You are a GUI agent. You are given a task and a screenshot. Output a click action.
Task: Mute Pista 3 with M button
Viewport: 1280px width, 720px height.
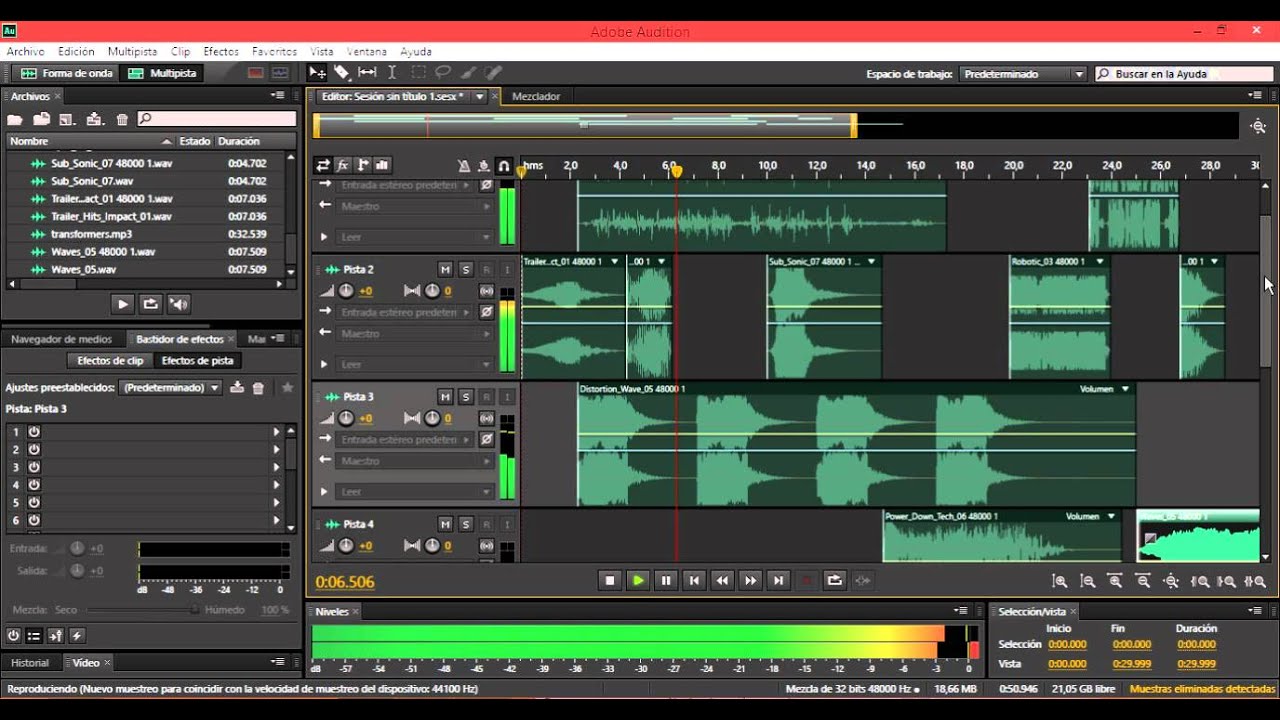coord(445,397)
